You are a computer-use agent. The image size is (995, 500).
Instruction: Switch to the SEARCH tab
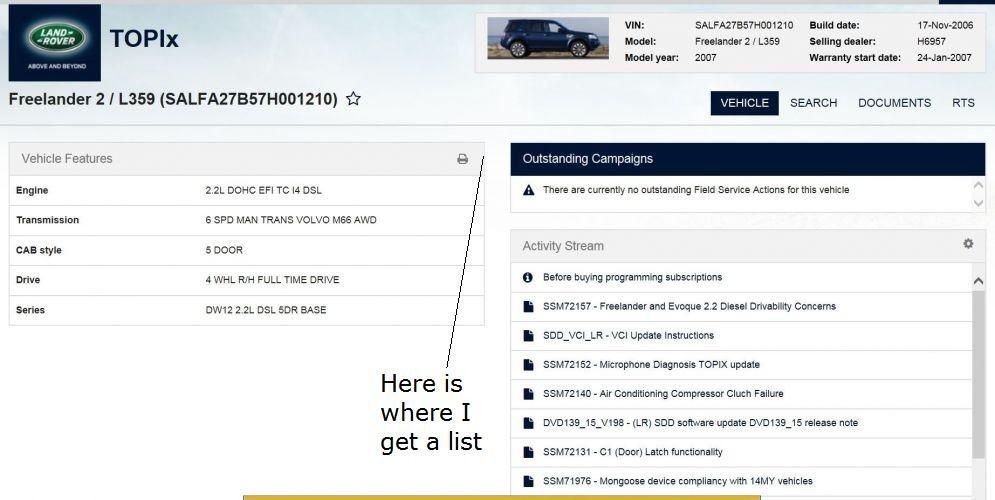click(814, 103)
